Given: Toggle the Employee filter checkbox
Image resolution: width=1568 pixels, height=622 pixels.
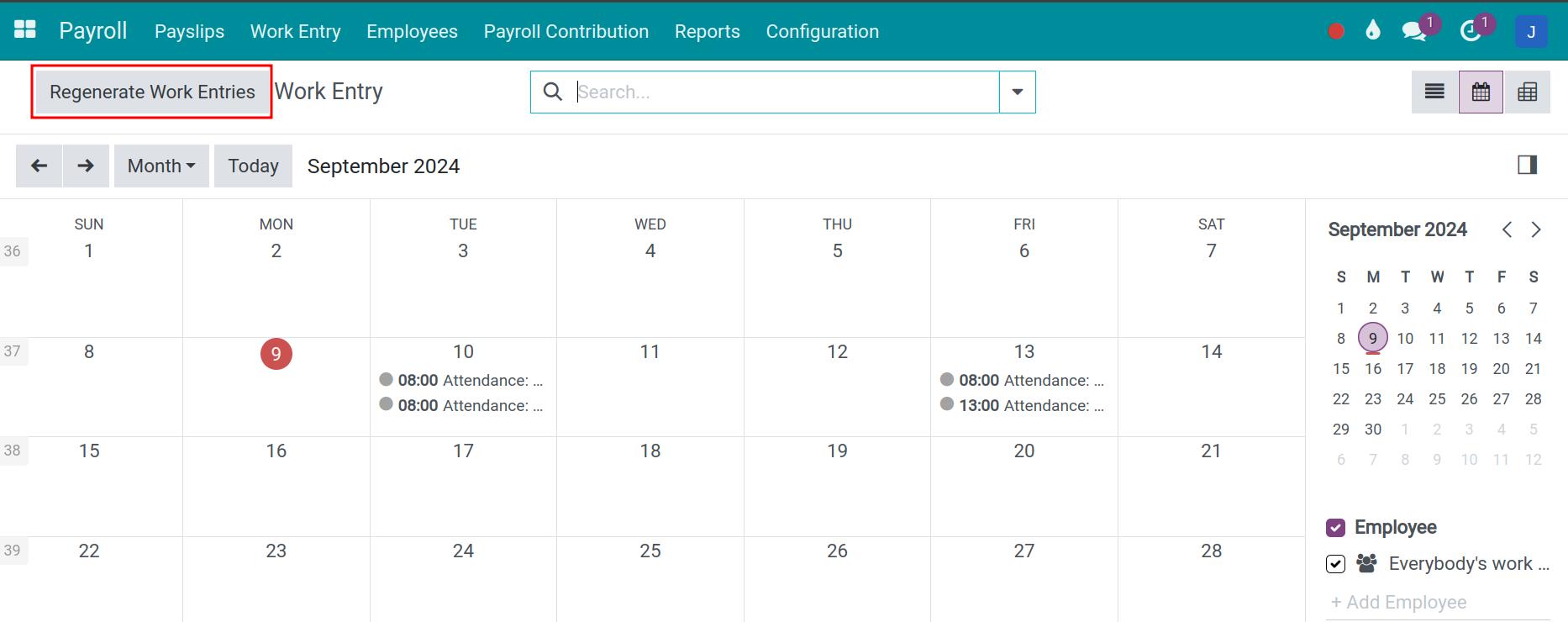Looking at the screenshot, I should 1335,527.
